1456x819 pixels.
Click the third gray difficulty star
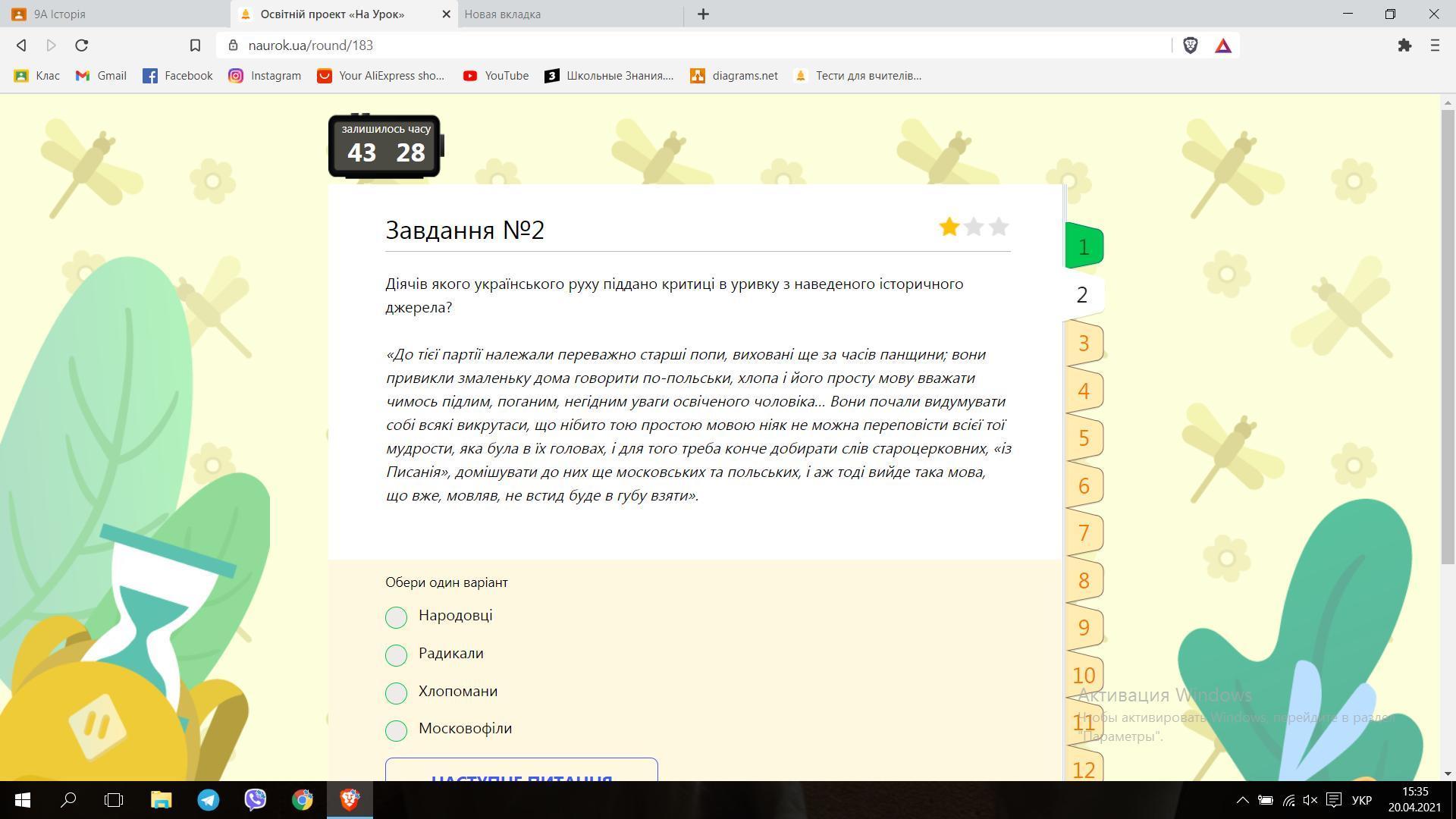[999, 227]
